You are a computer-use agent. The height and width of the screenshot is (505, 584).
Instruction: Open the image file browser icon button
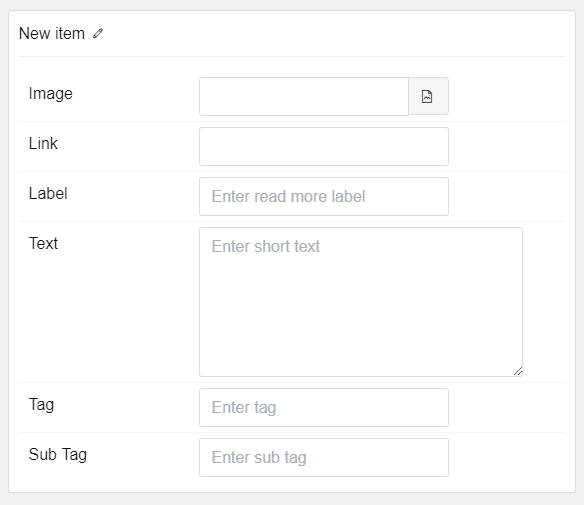click(428, 96)
